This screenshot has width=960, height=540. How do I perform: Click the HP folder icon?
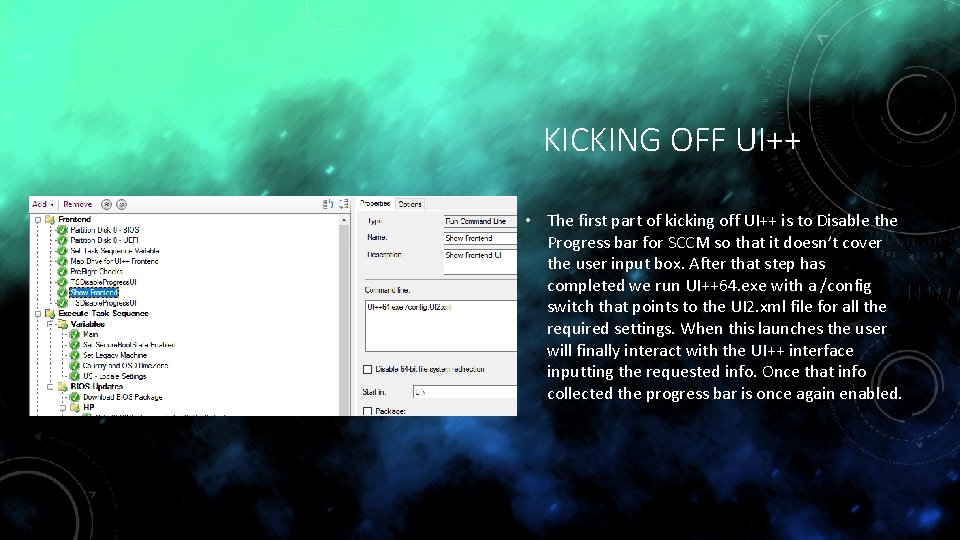coord(75,408)
